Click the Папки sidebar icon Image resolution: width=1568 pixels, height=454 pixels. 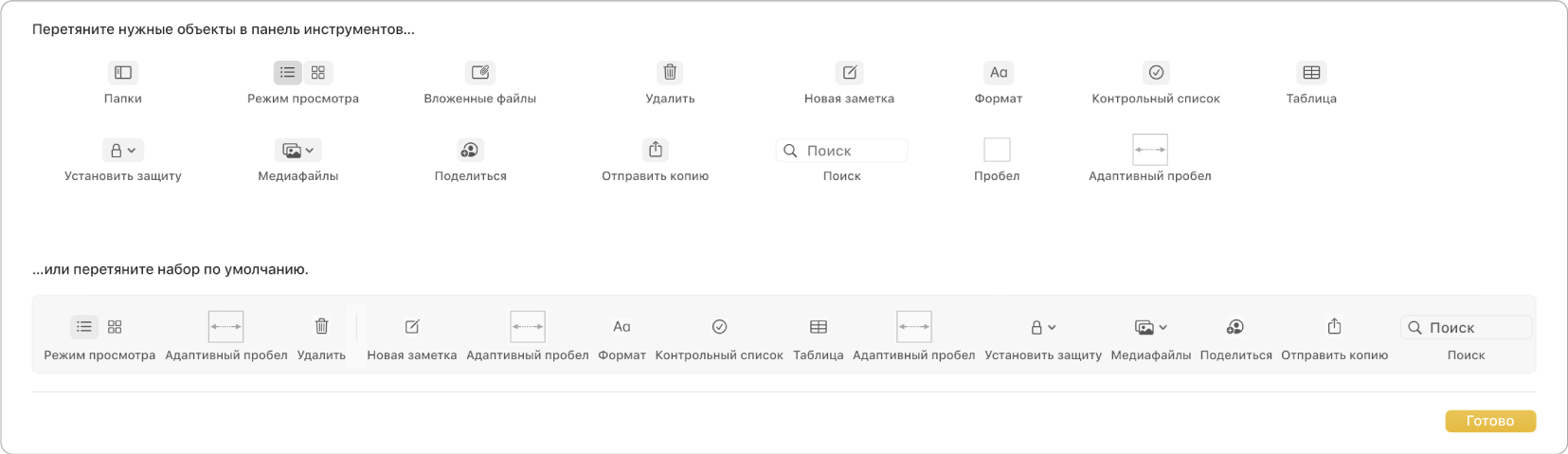123,72
